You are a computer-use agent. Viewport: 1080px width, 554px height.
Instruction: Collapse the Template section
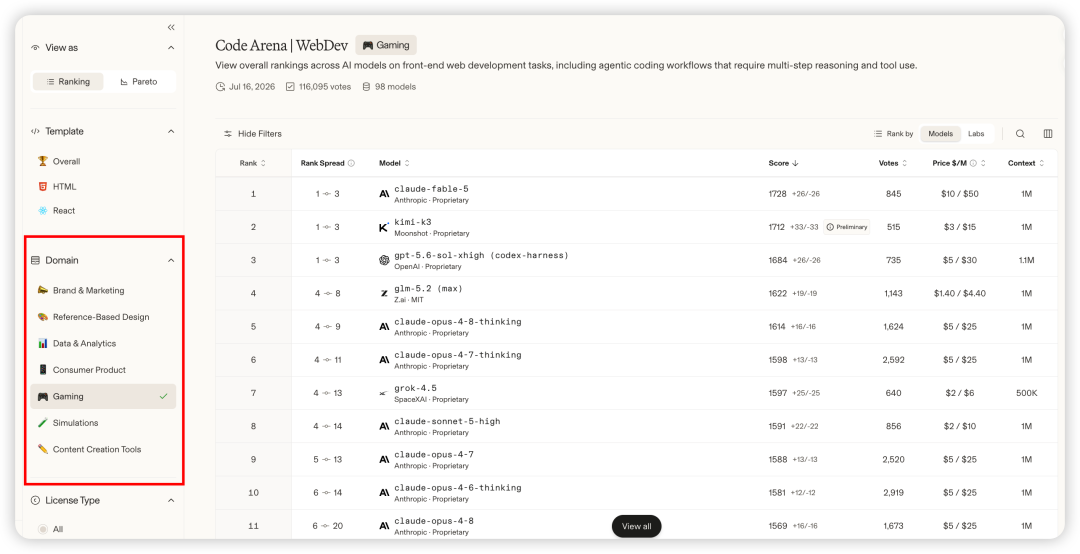(172, 131)
